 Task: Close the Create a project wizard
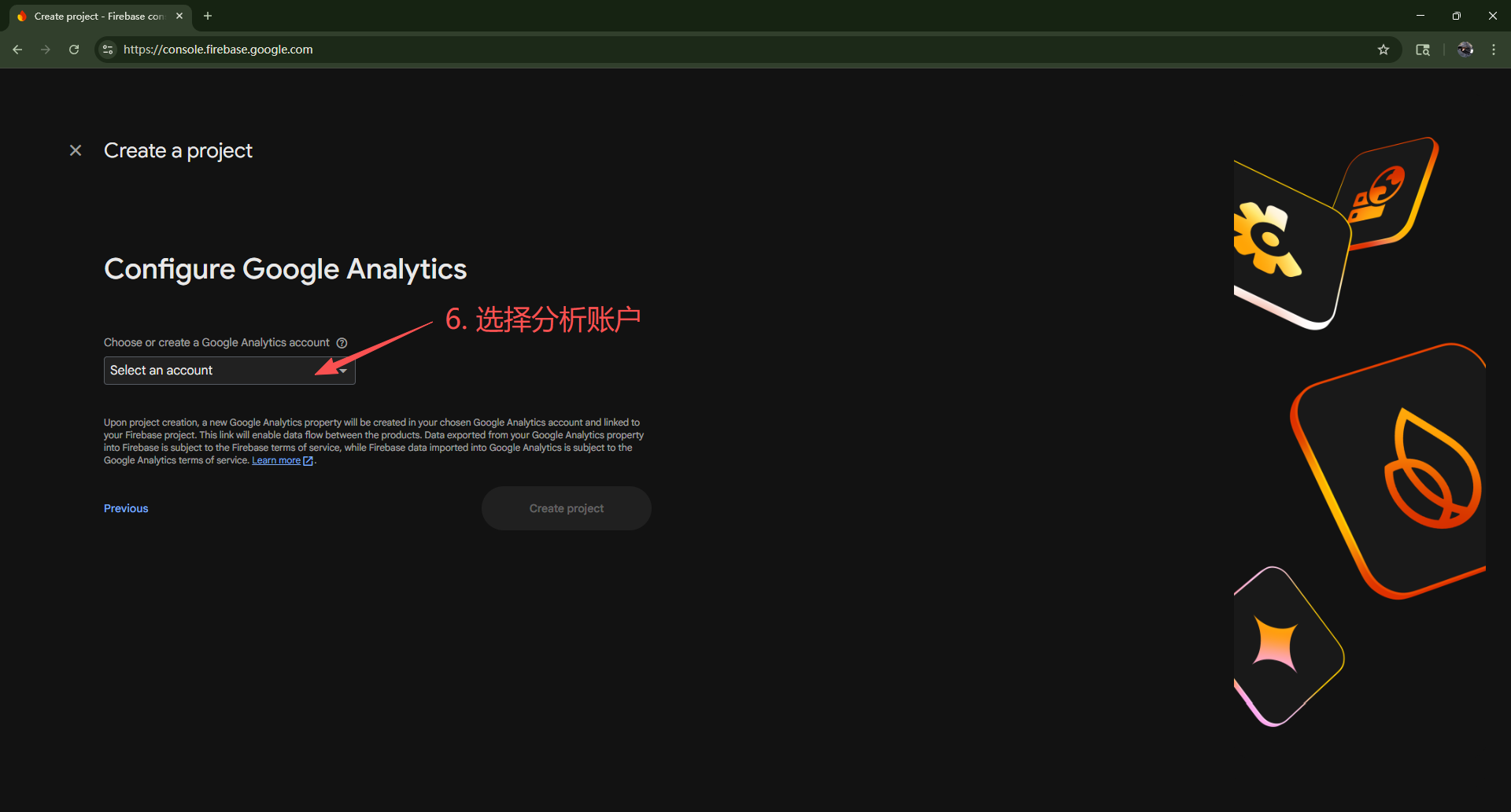(x=76, y=150)
